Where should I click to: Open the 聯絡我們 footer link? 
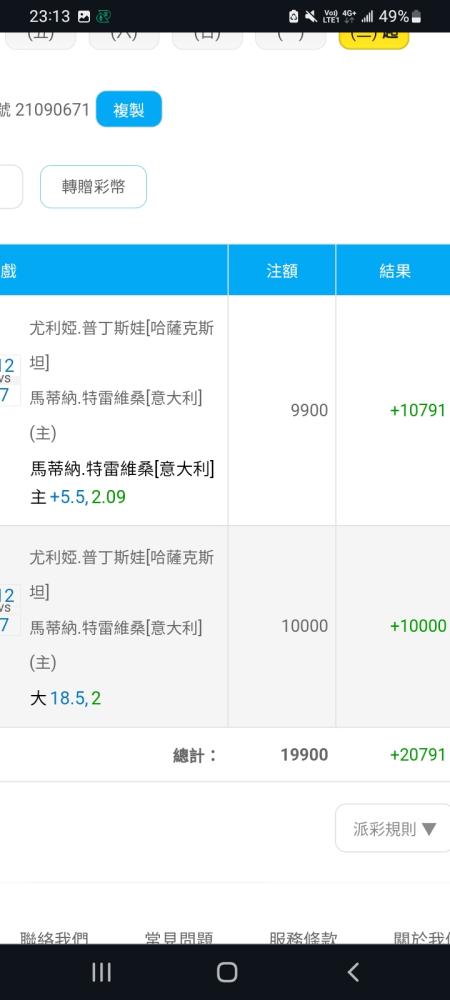click(54, 938)
